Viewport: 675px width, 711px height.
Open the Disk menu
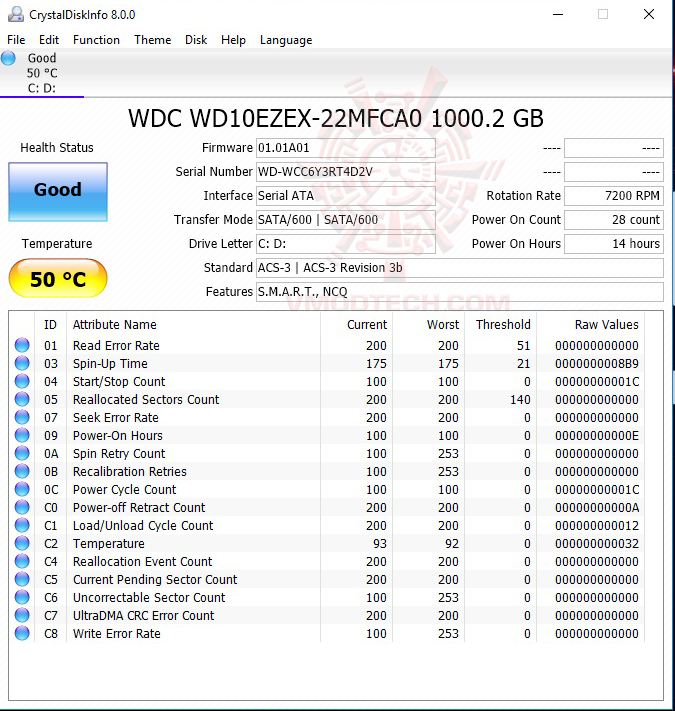pyautogui.click(x=196, y=40)
